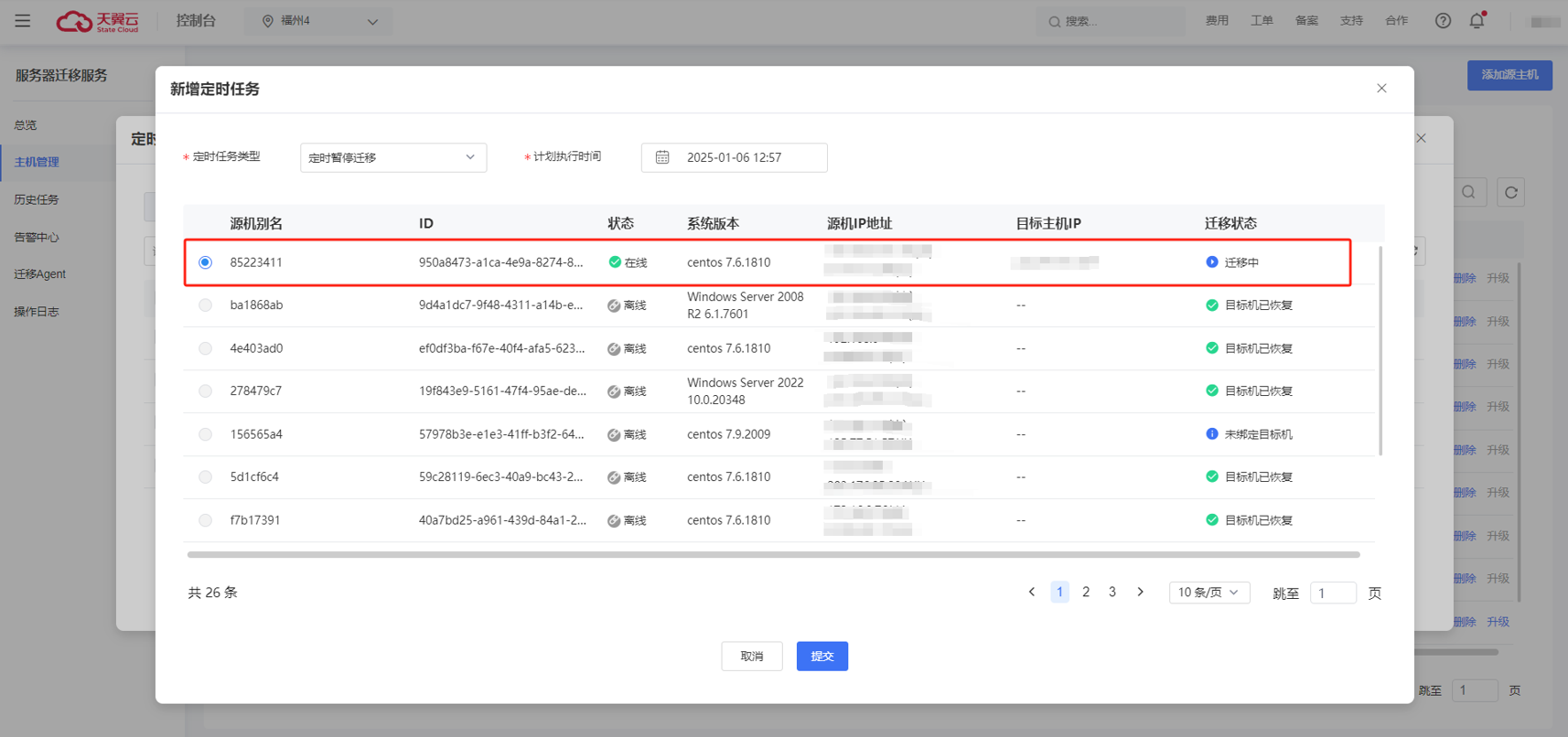The height and width of the screenshot is (737, 1568).
Task: Click the 提交 button
Action: point(822,656)
